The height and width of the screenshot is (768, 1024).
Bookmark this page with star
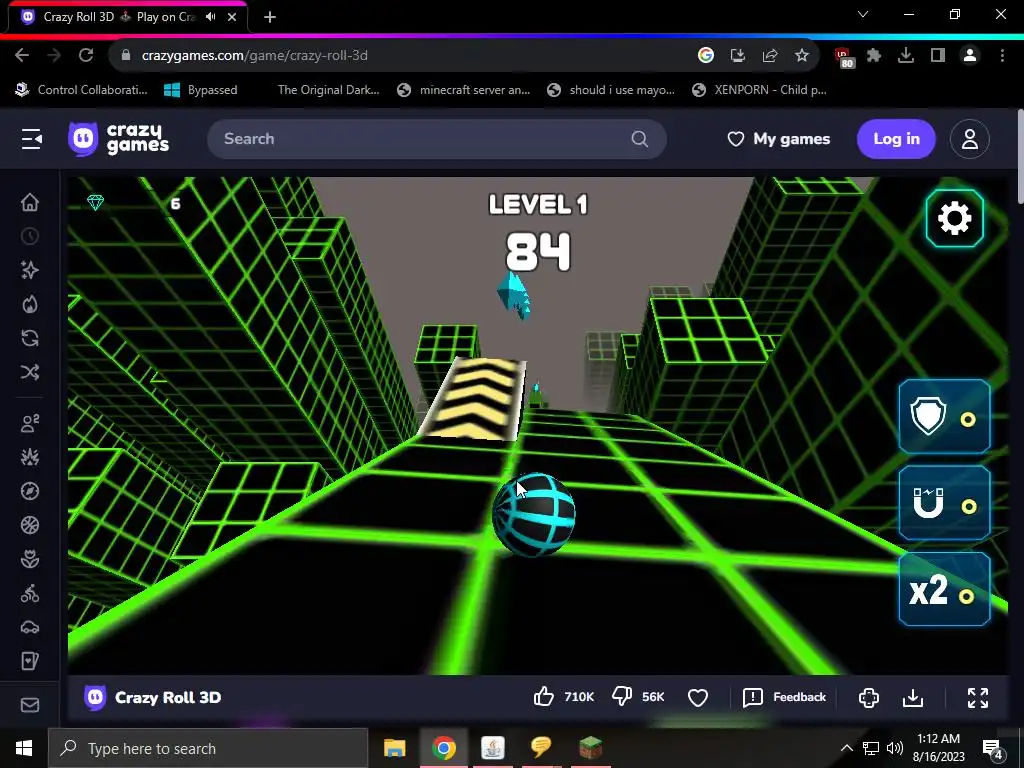[802, 56]
